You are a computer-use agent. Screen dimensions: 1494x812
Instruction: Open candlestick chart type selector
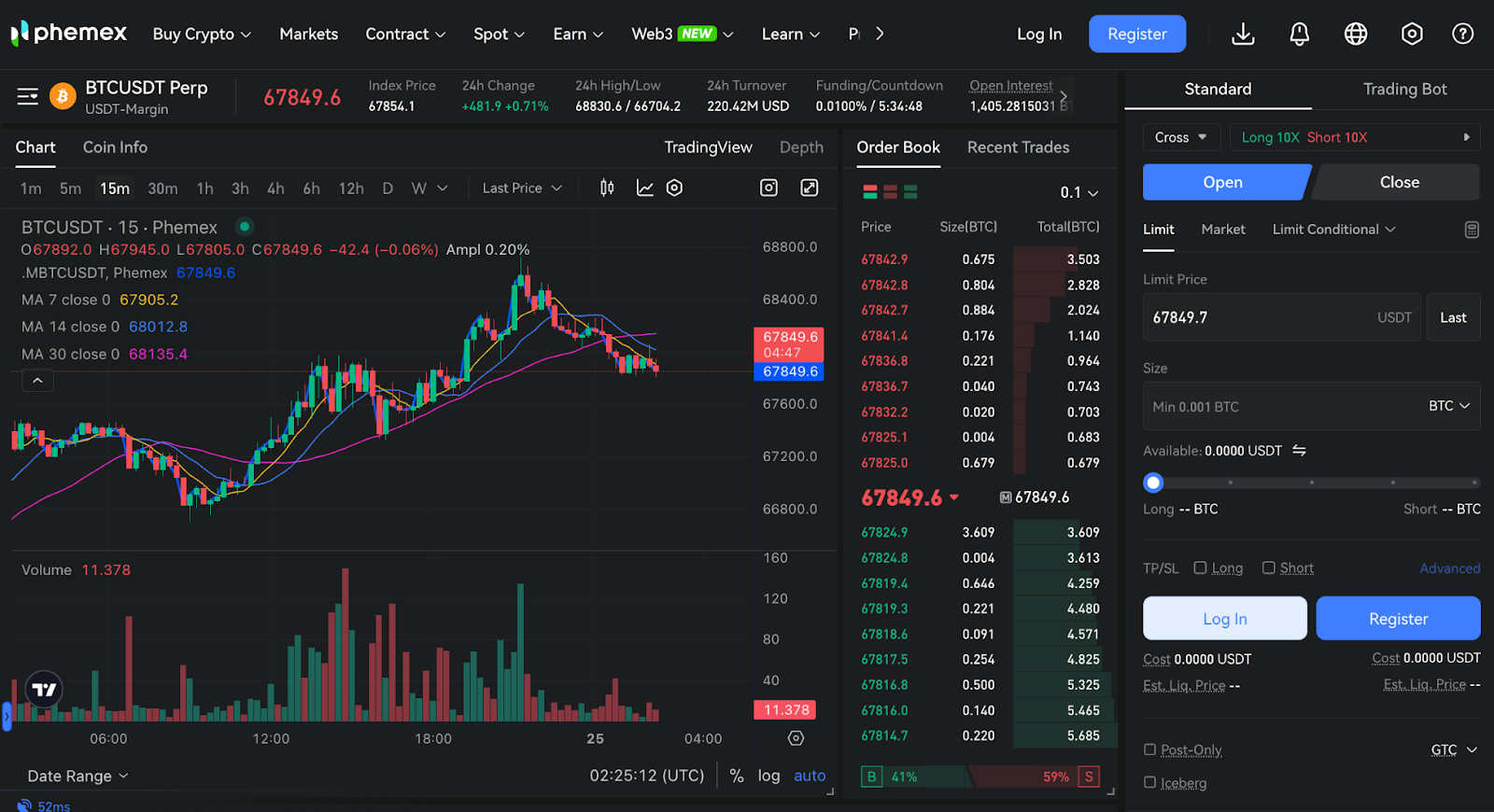tap(607, 188)
